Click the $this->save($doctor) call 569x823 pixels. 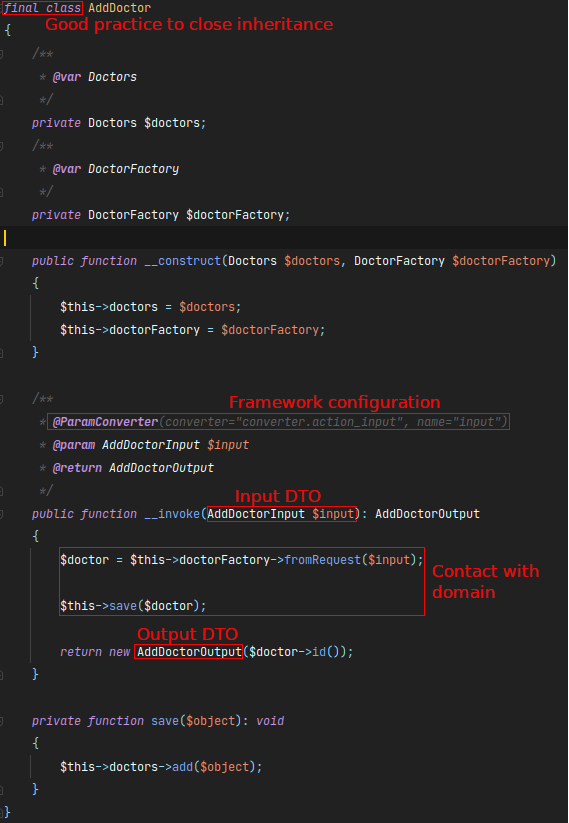pos(133,606)
